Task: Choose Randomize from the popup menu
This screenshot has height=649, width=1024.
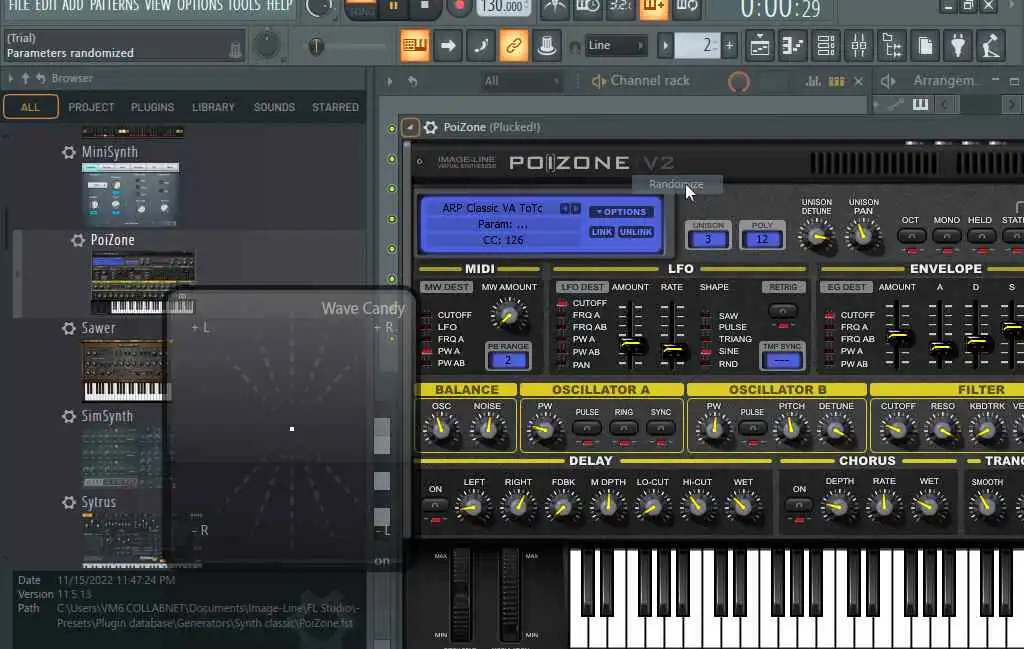Action: point(677,185)
